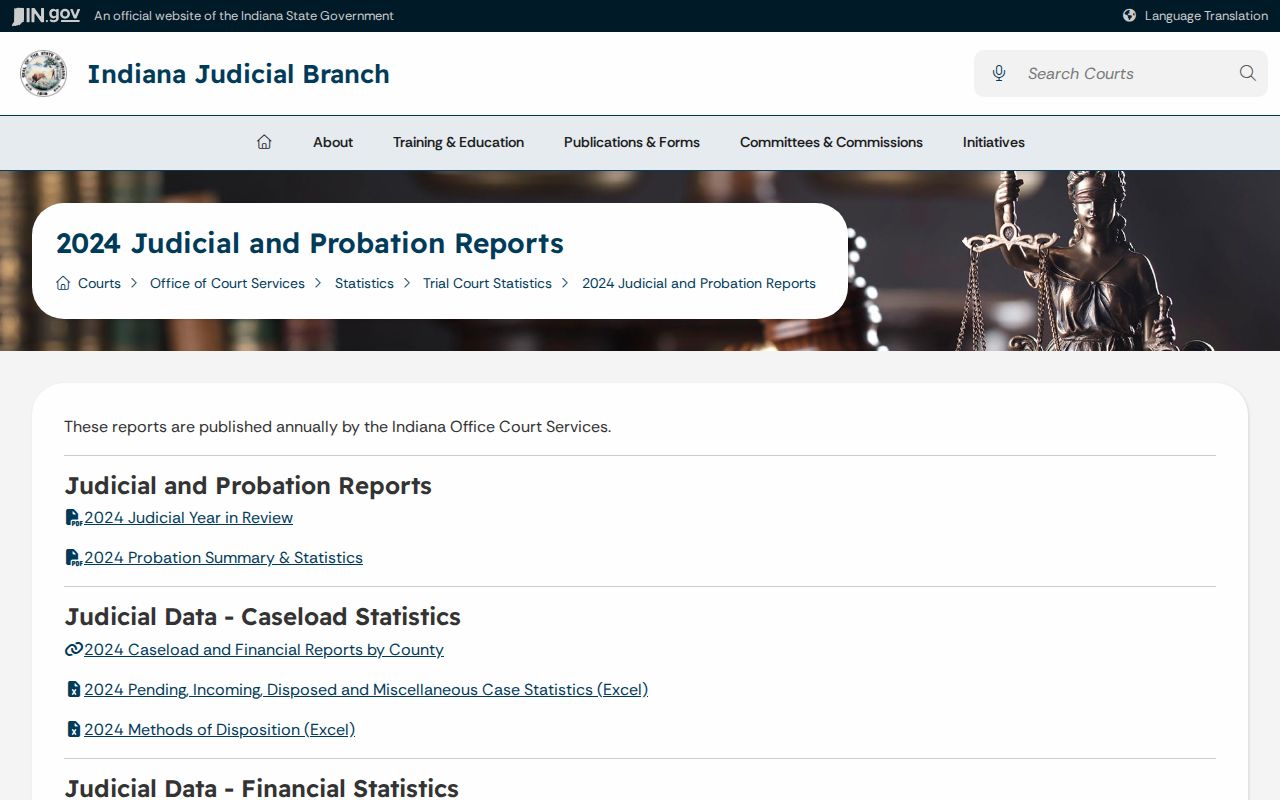Open the Initiatives menu
Screen dimensions: 1280x800
point(994,142)
